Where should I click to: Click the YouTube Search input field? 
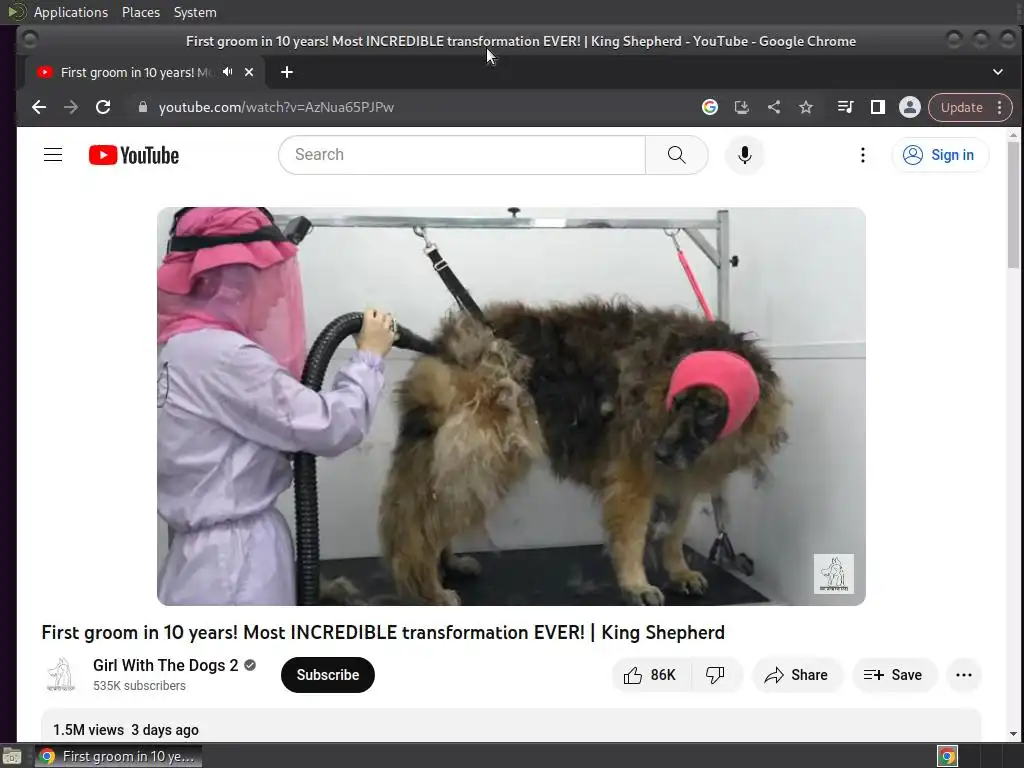(x=462, y=155)
